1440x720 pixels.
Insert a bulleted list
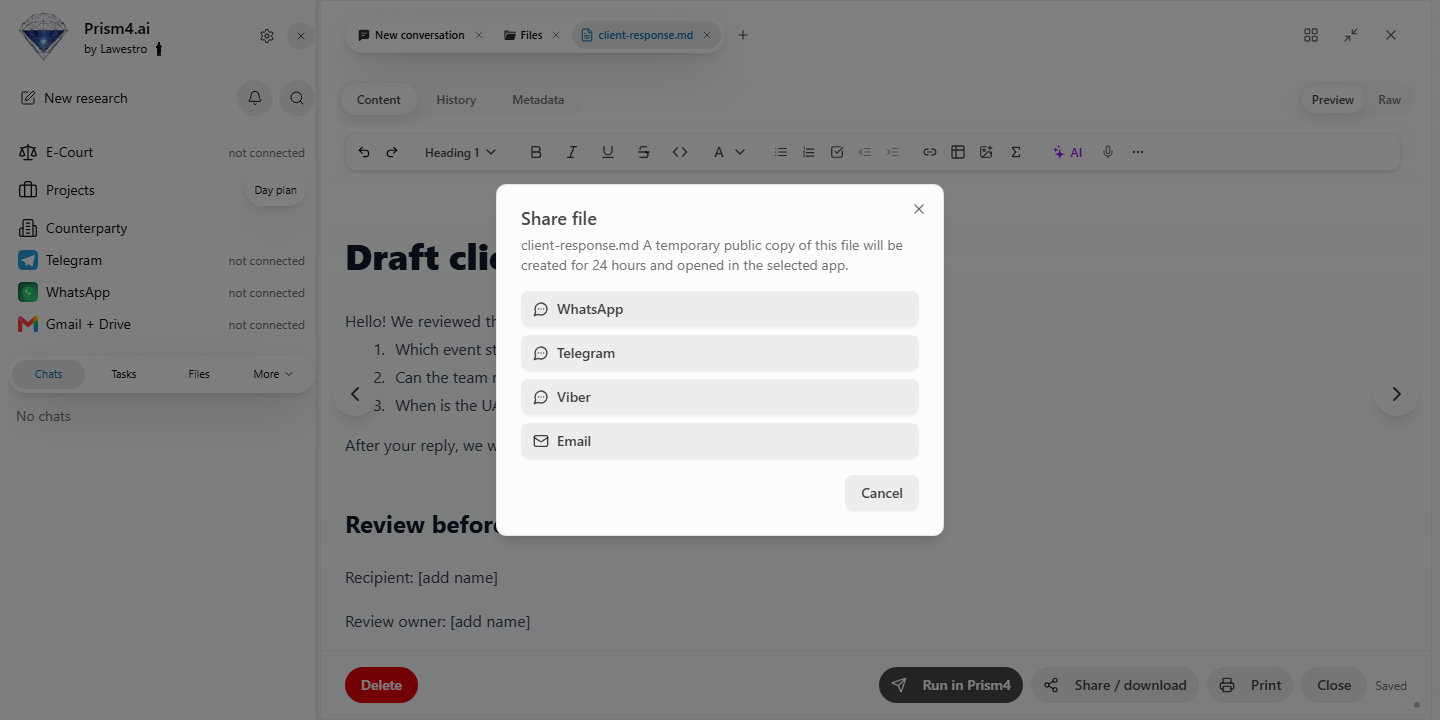pos(781,152)
